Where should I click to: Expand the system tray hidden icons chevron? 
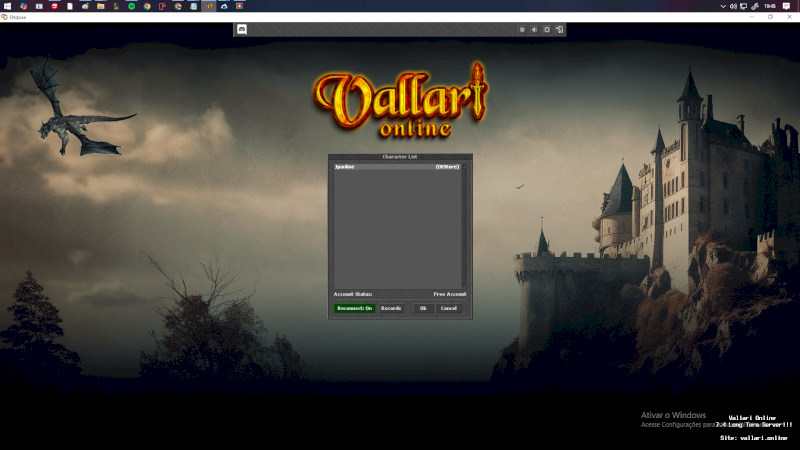tap(723, 6)
